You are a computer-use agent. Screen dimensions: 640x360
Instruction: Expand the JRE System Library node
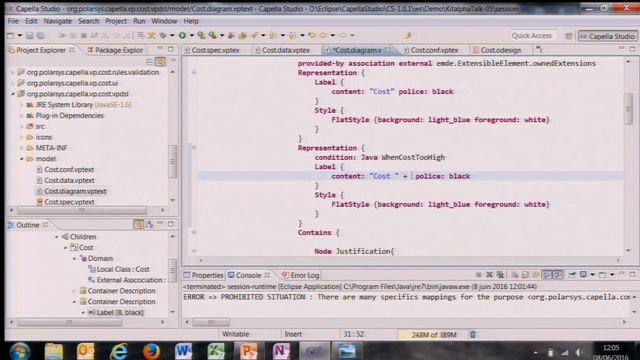click(x=22, y=105)
